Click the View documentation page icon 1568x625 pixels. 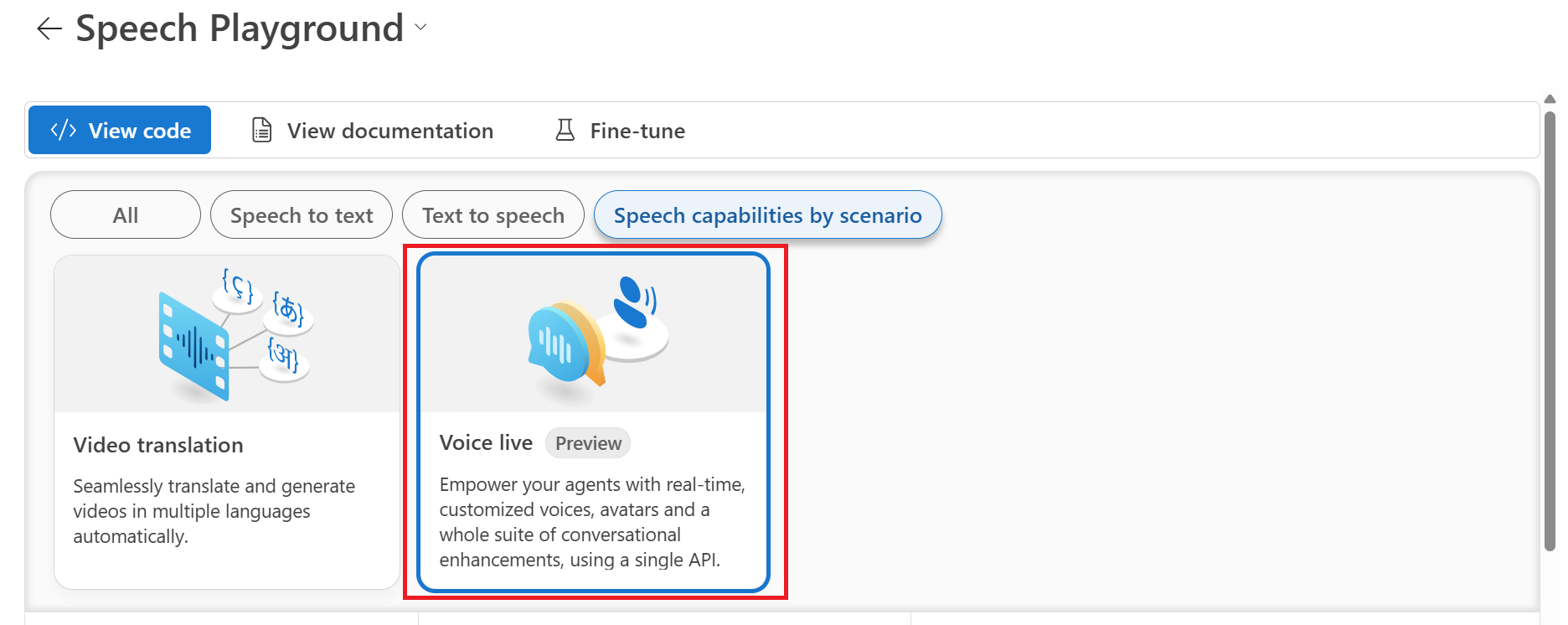(262, 130)
